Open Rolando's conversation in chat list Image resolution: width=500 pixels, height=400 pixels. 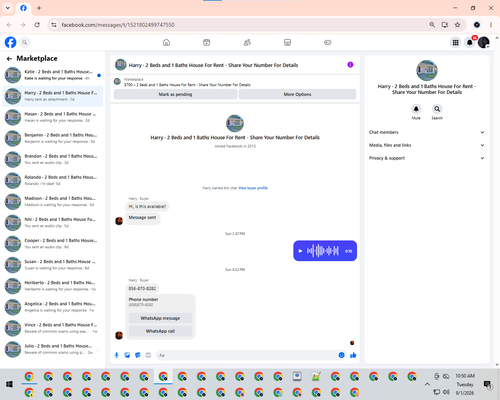pyautogui.click(x=53, y=180)
